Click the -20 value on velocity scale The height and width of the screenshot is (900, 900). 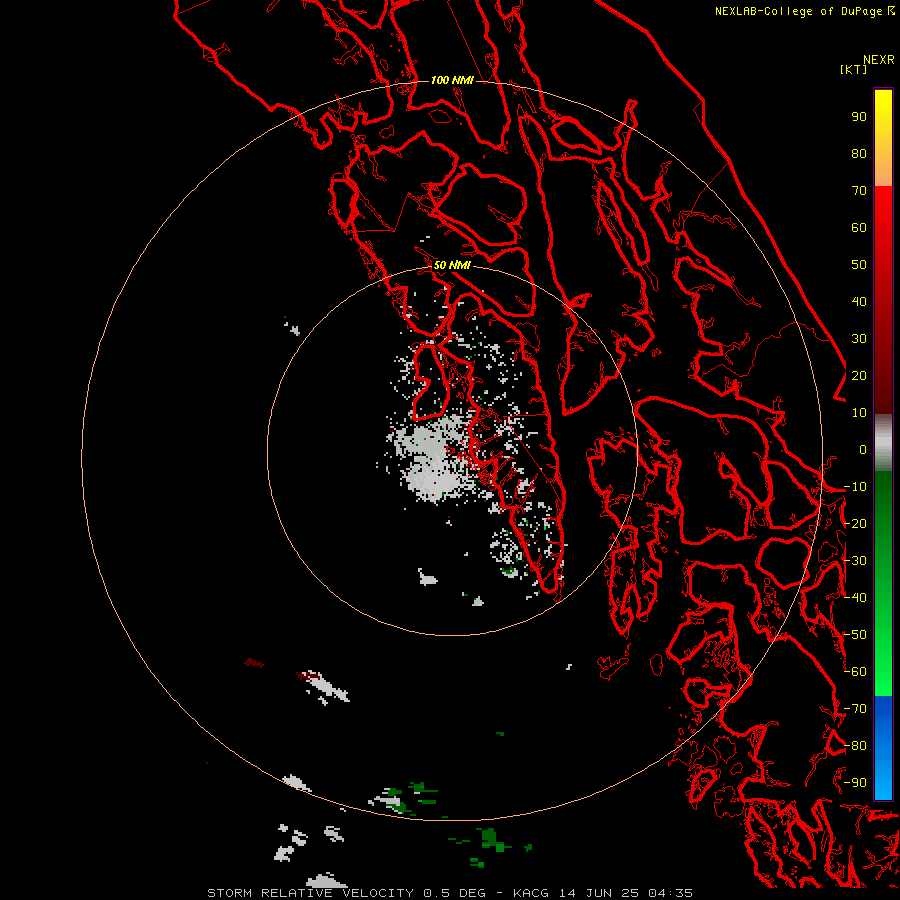click(855, 524)
